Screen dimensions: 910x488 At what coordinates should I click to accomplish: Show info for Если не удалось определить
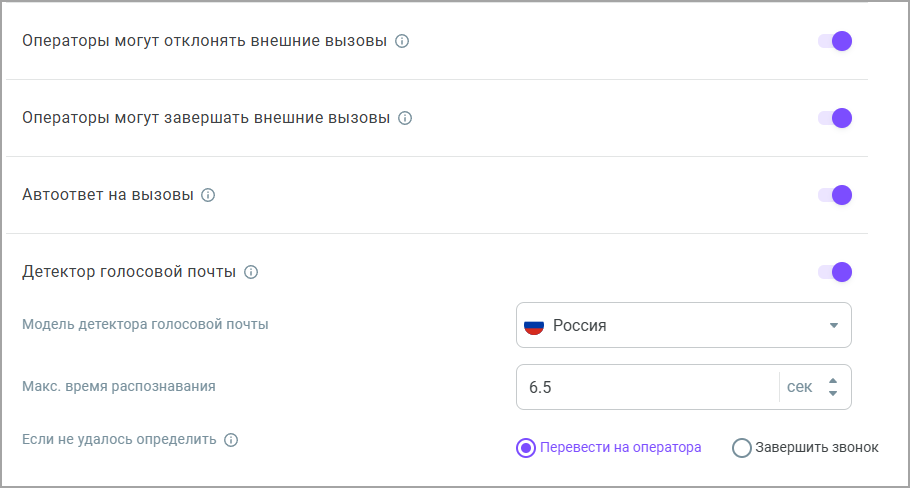tap(231, 440)
